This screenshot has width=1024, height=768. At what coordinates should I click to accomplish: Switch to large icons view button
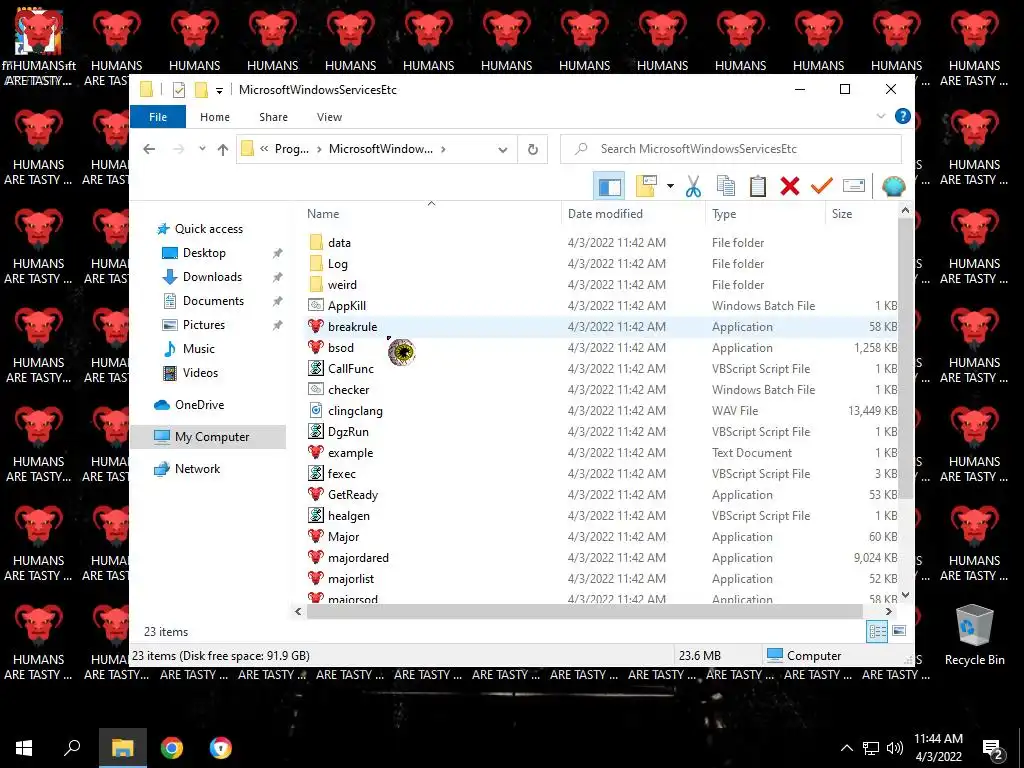tap(899, 631)
